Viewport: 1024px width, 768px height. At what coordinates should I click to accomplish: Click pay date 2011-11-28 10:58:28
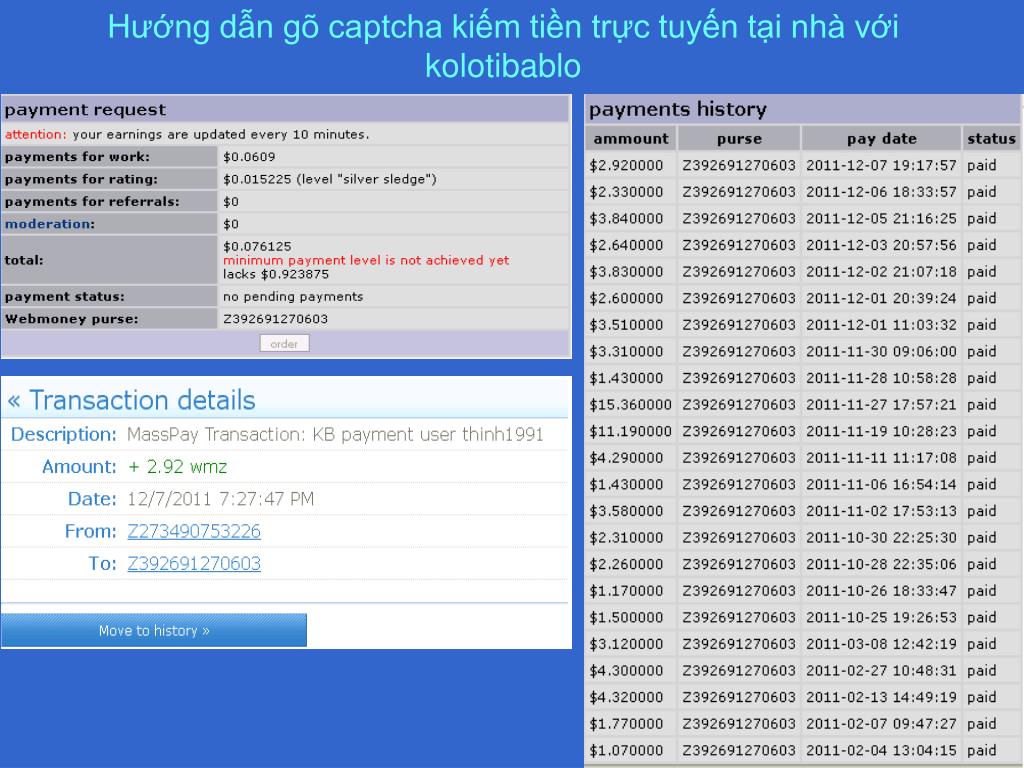(881, 378)
